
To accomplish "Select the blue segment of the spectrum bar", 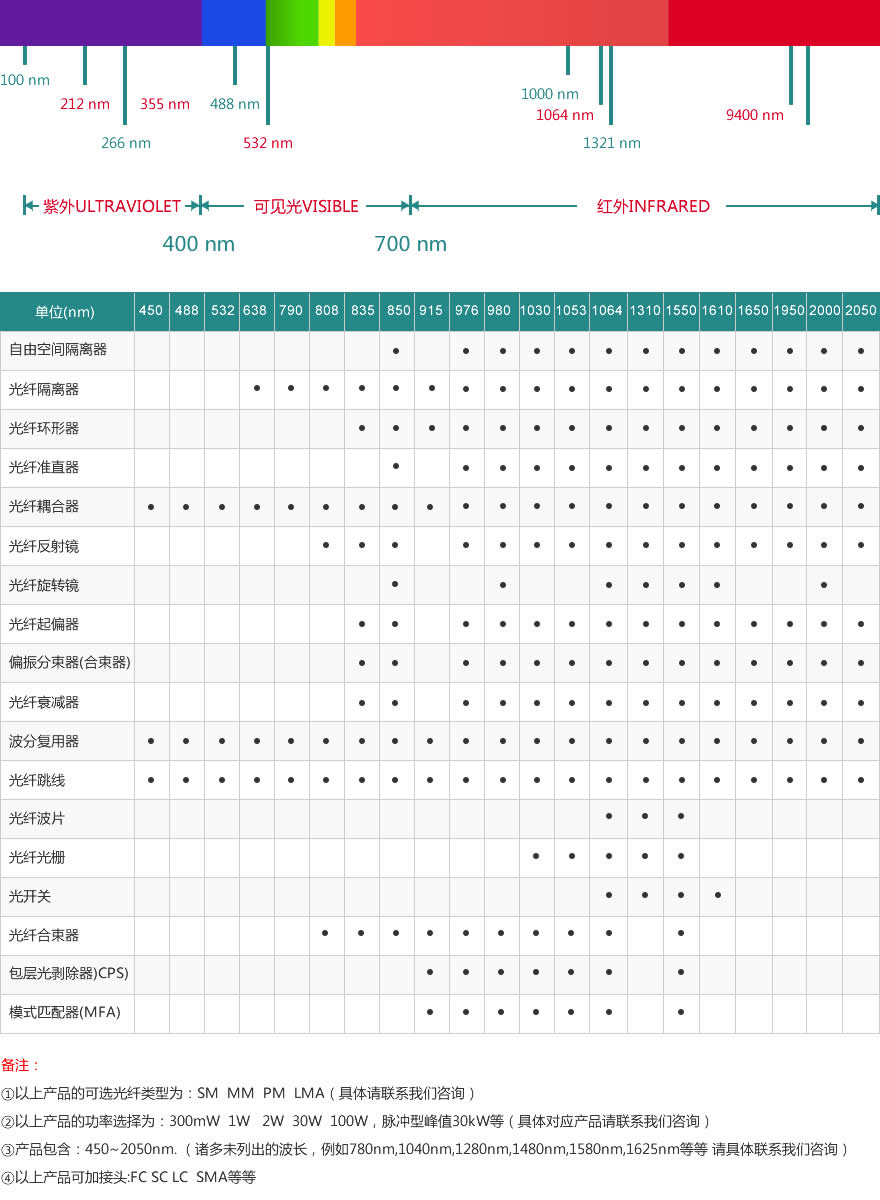I will coord(233,22).
